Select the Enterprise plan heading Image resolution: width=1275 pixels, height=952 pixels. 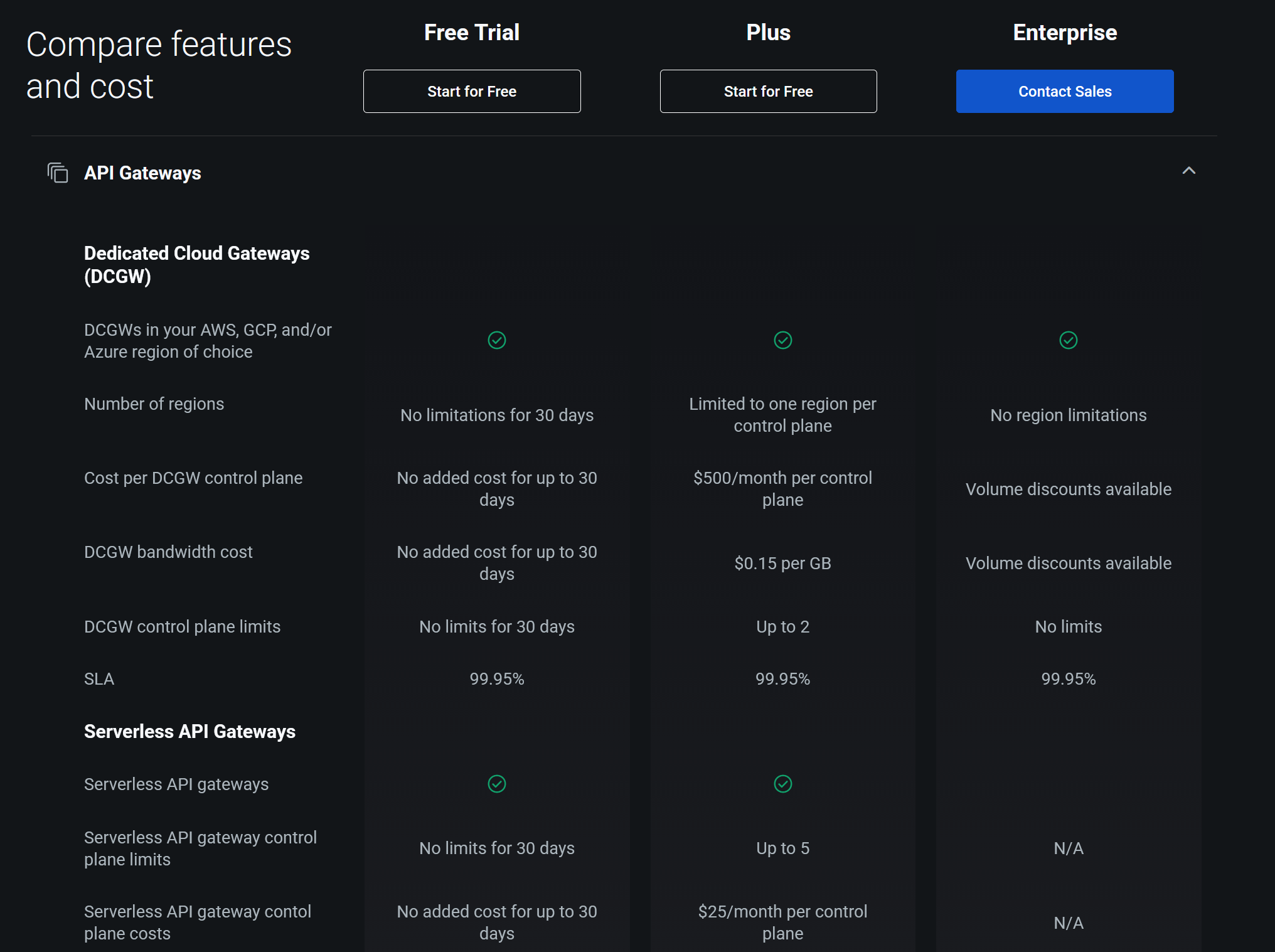click(x=1064, y=33)
